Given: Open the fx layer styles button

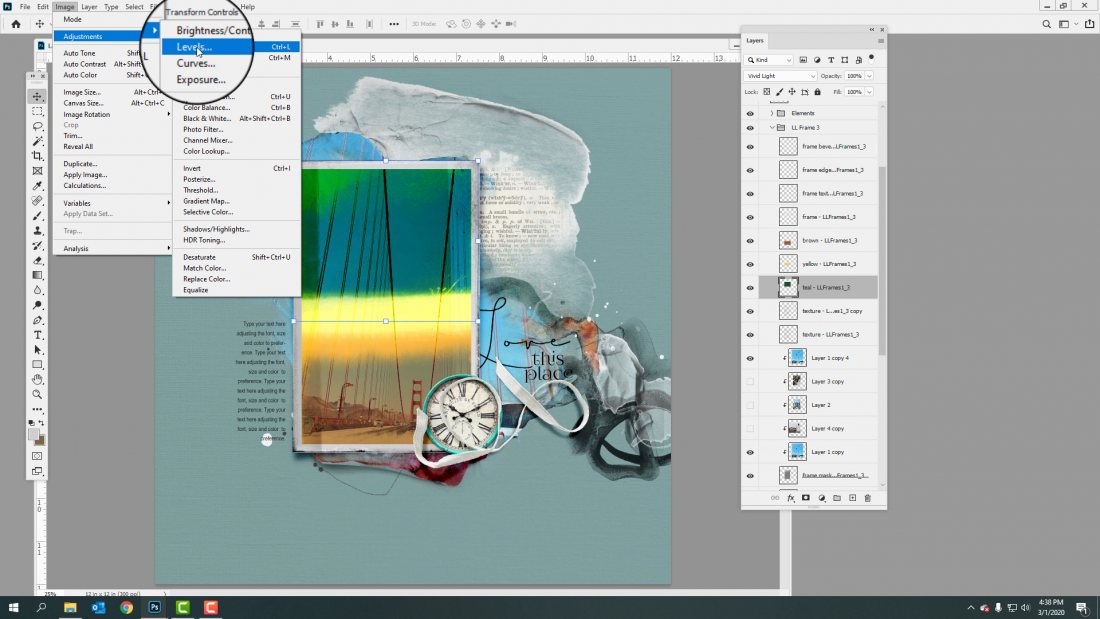Looking at the screenshot, I should point(791,498).
